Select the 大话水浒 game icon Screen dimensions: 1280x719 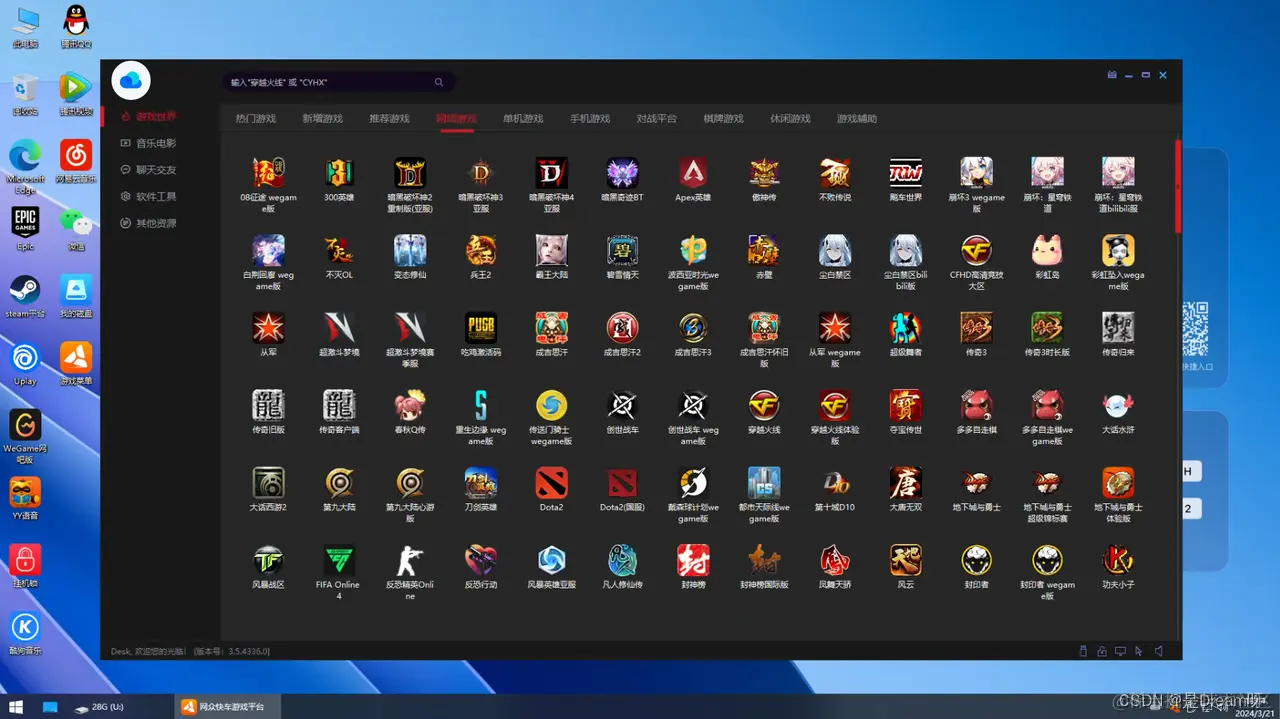click(x=1118, y=405)
